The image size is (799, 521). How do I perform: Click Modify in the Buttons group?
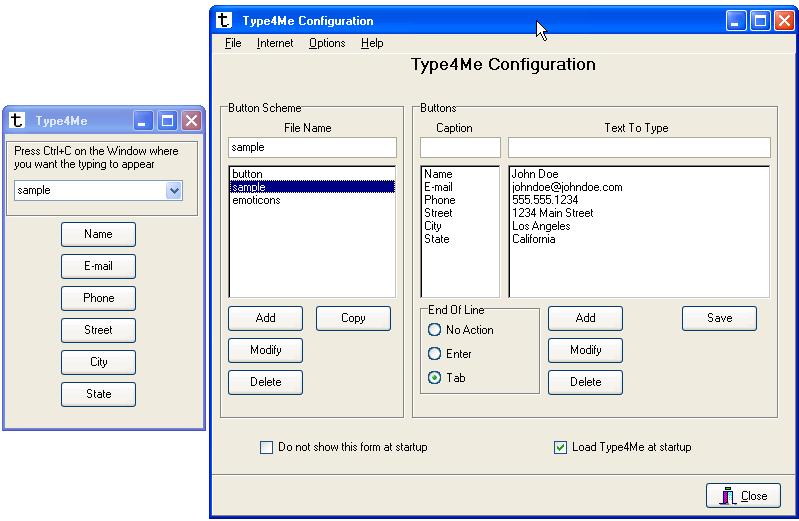click(585, 350)
